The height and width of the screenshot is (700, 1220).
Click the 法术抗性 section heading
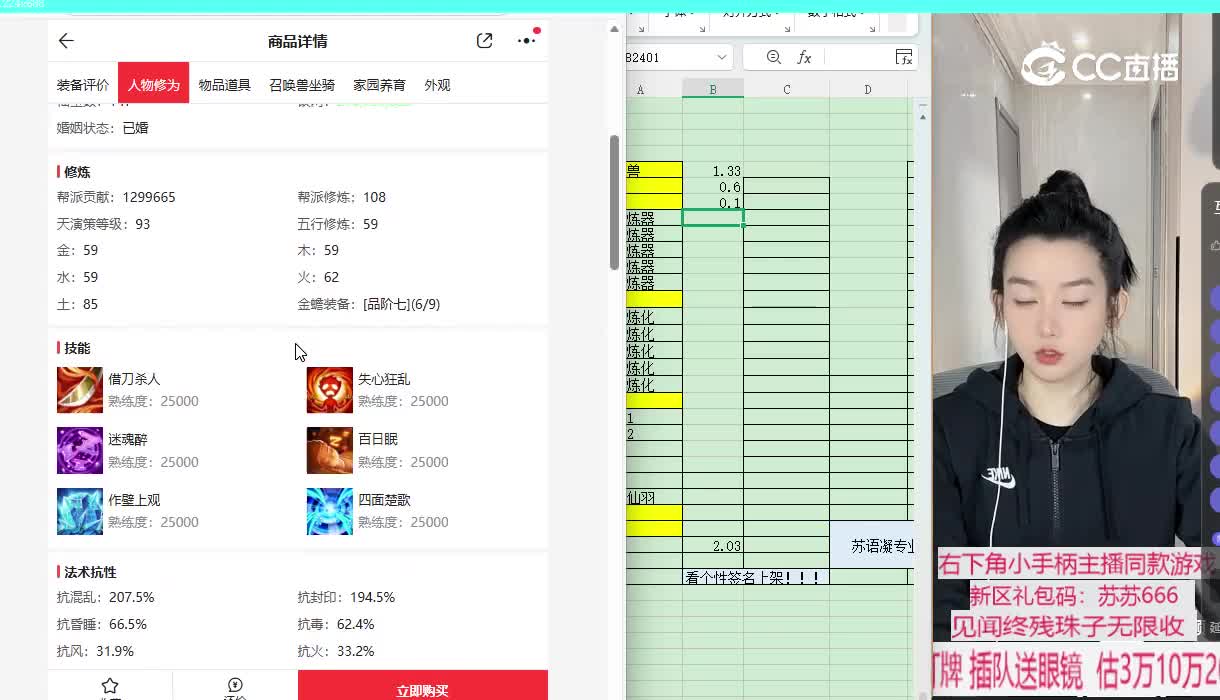(90, 572)
